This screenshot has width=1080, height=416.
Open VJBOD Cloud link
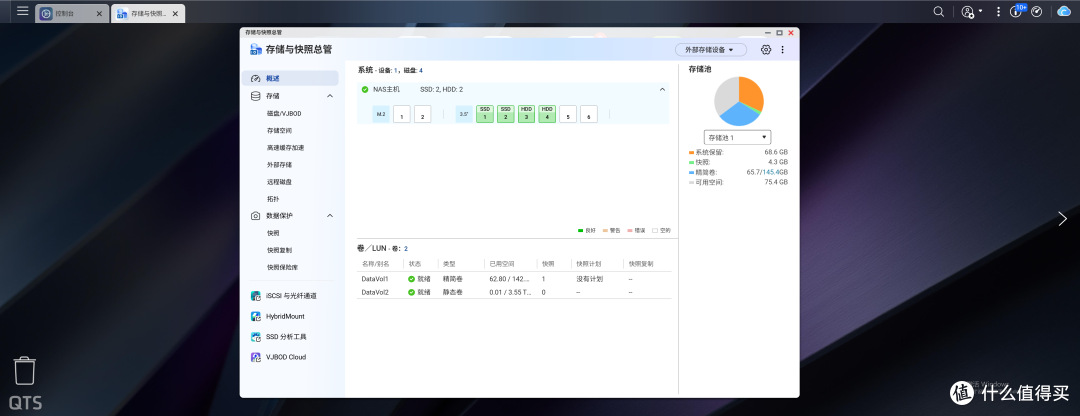coord(286,357)
